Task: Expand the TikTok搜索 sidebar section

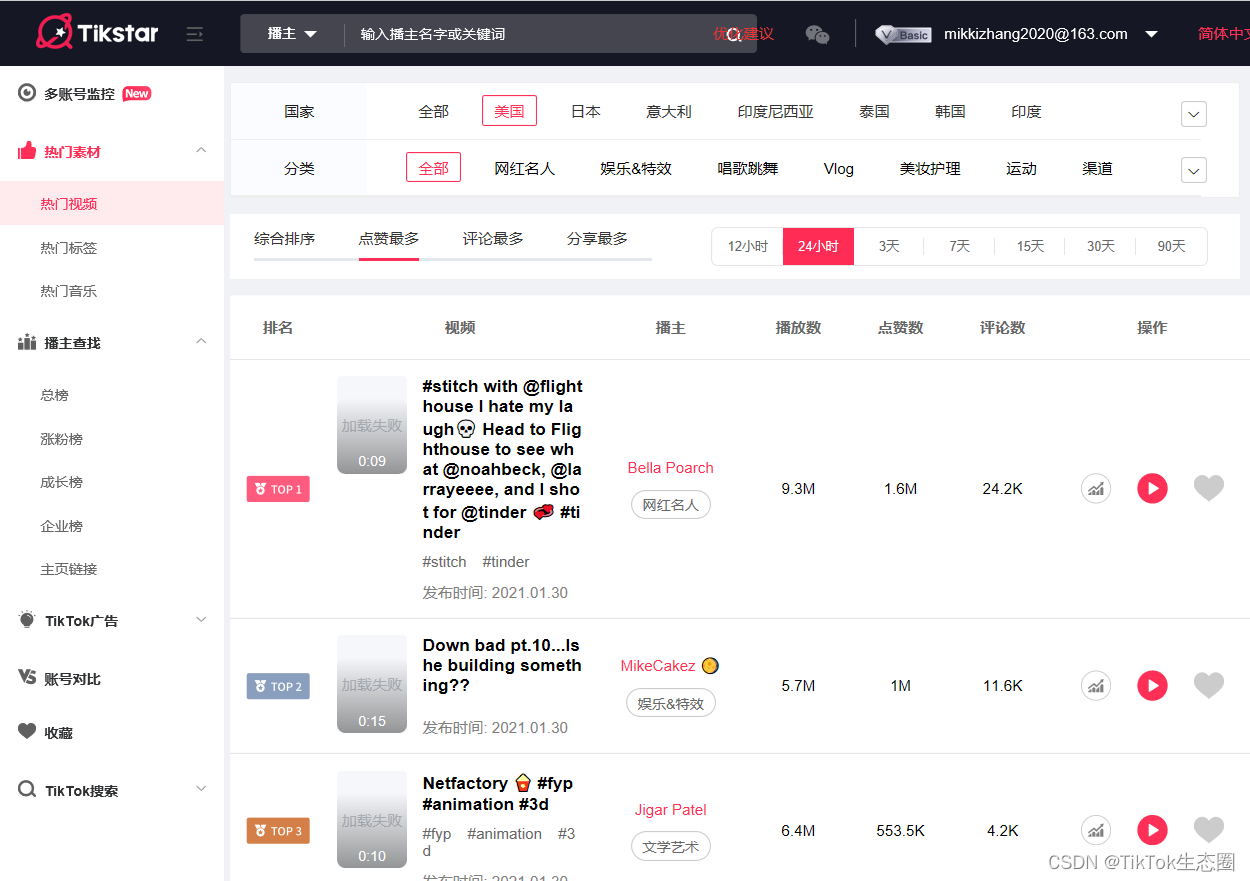Action: pyautogui.click(x=201, y=789)
